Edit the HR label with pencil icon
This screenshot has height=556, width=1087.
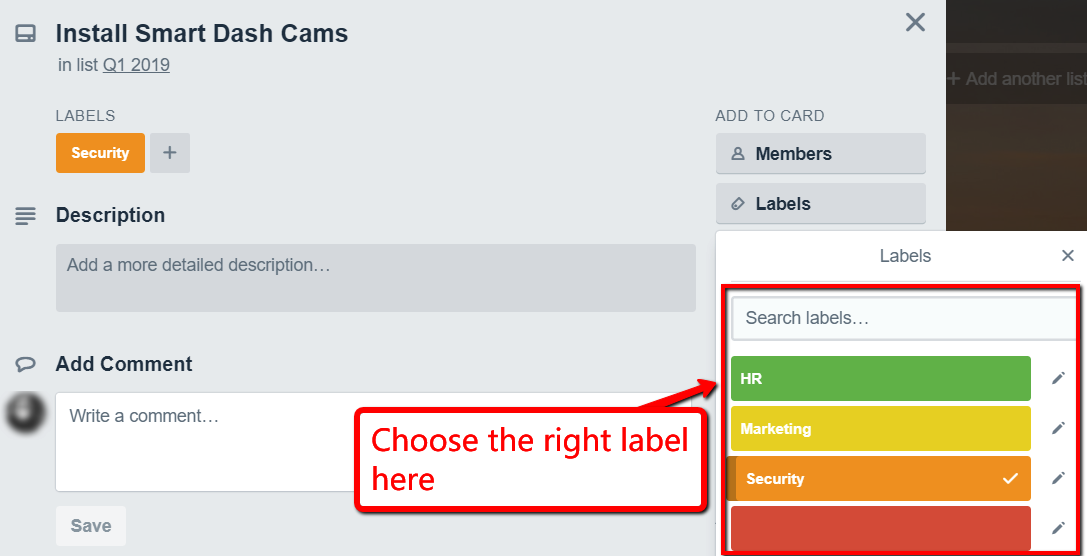[x=1058, y=378]
